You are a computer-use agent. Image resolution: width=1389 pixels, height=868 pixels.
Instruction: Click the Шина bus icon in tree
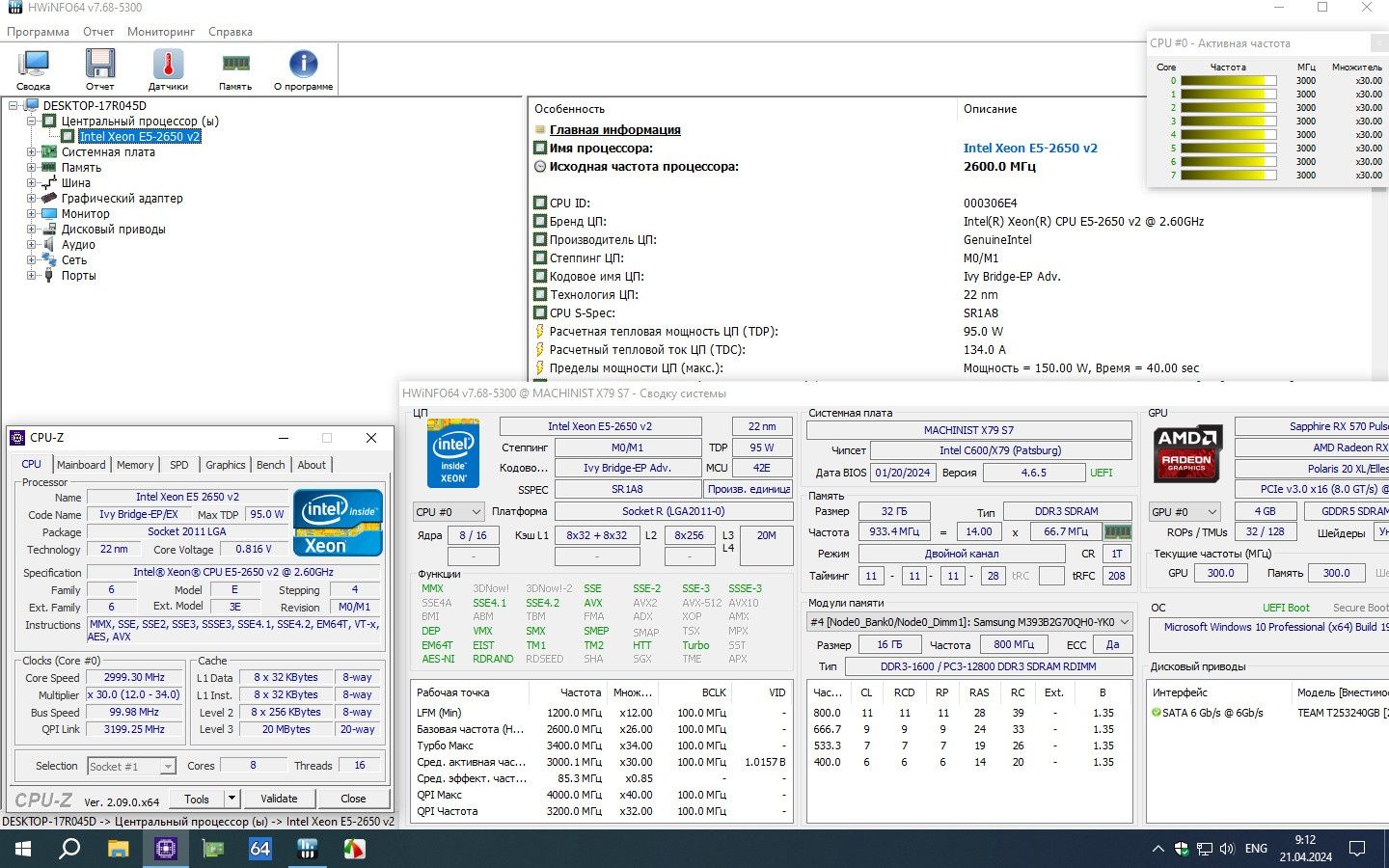click(49, 182)
